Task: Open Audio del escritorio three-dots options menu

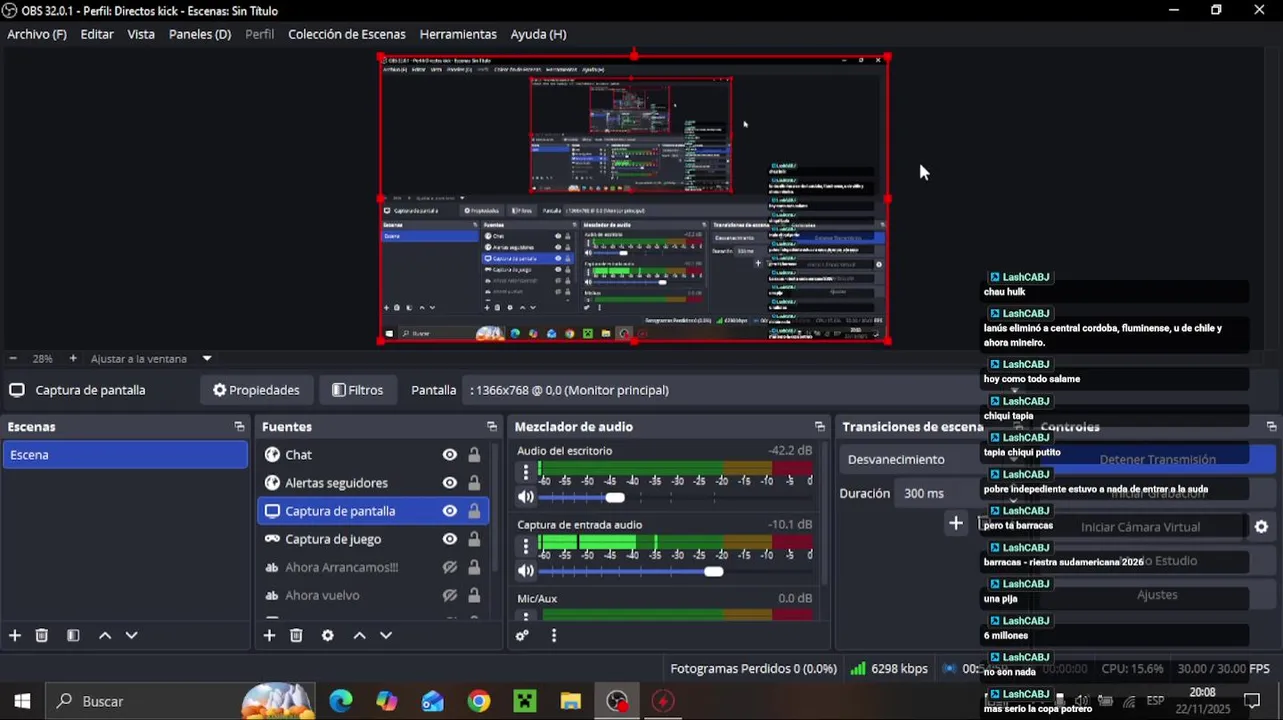Action: (x=526, y=471)
